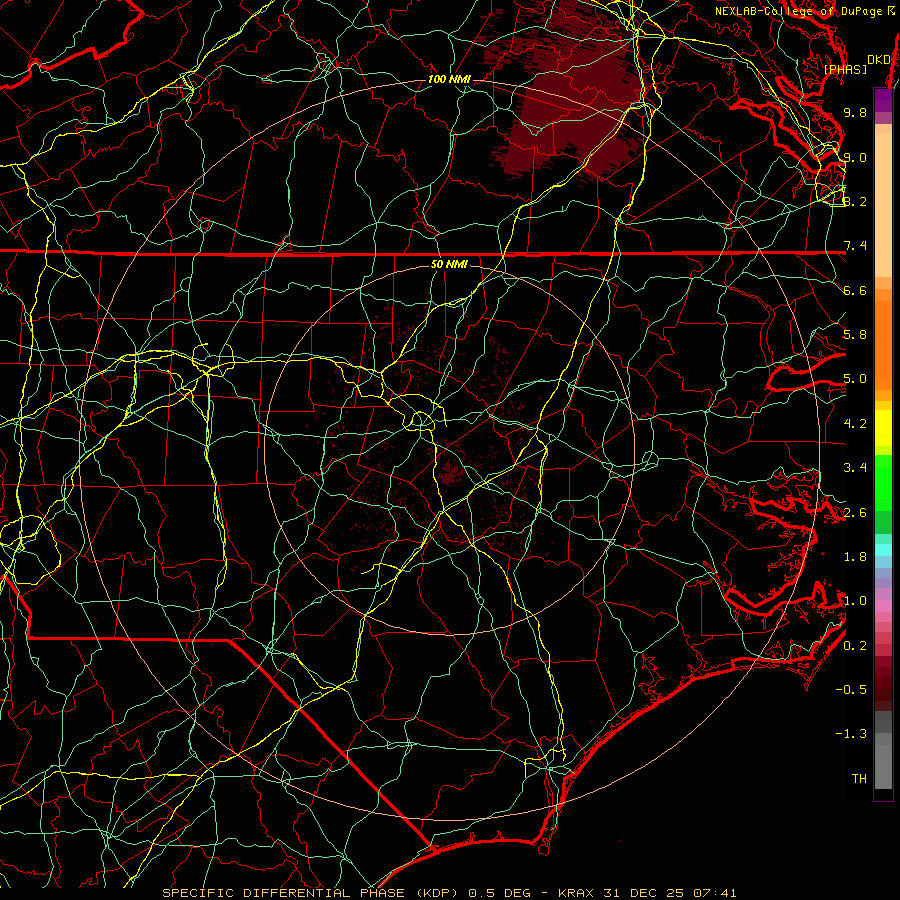Click the bright yellow color bar segment
The height and width of the screenshot is (900, 900).
[x=883, y=428]
